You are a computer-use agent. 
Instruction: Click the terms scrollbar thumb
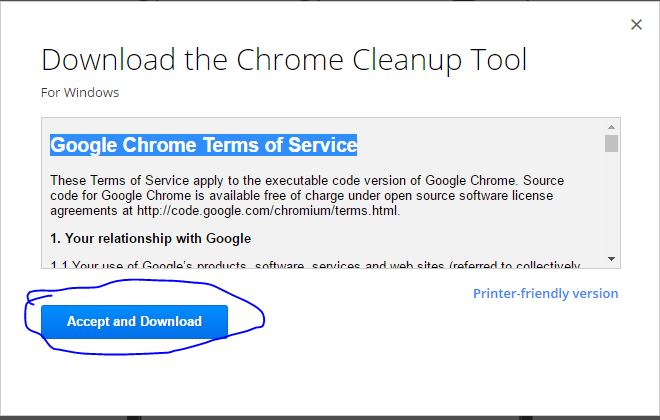coord(612,144)
